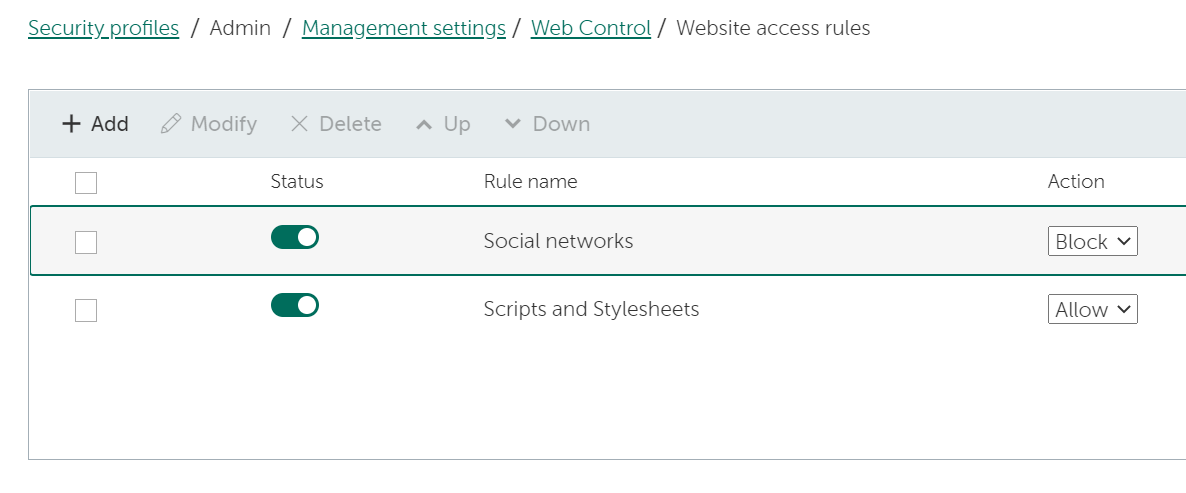The height and width of the screenshot is (493, 1186).
Task: Tick the Social networks row checkbox
Action: (86, 242)
